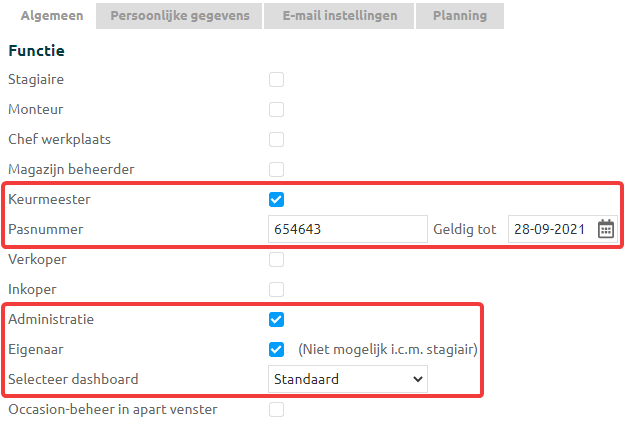Screen dimensions: 626x423
Task: Tick the Verkoper checkbox
Action: [x=277, y=259]
